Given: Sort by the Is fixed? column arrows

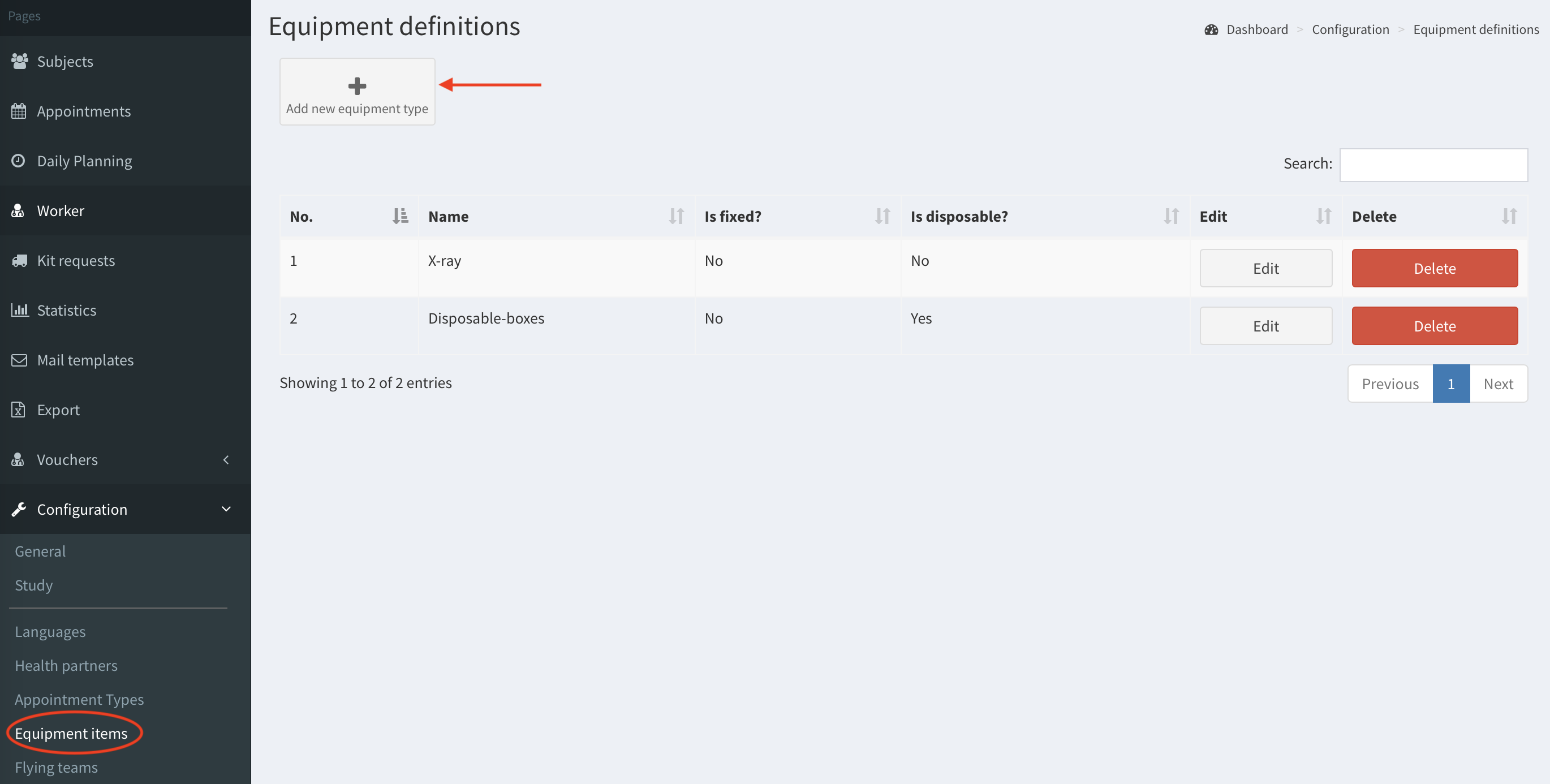Looking at the screenshot, I should [882, 216].
